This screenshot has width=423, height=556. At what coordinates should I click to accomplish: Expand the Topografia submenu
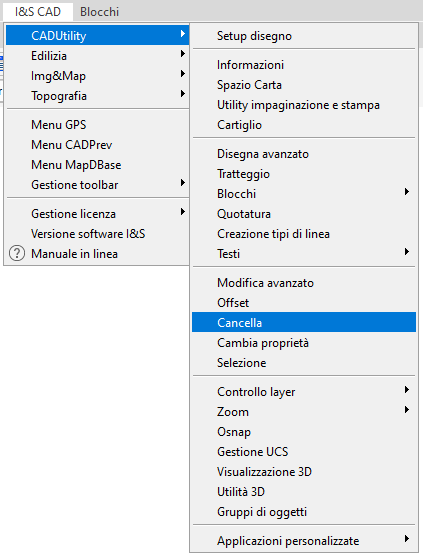tap(98, 96)
